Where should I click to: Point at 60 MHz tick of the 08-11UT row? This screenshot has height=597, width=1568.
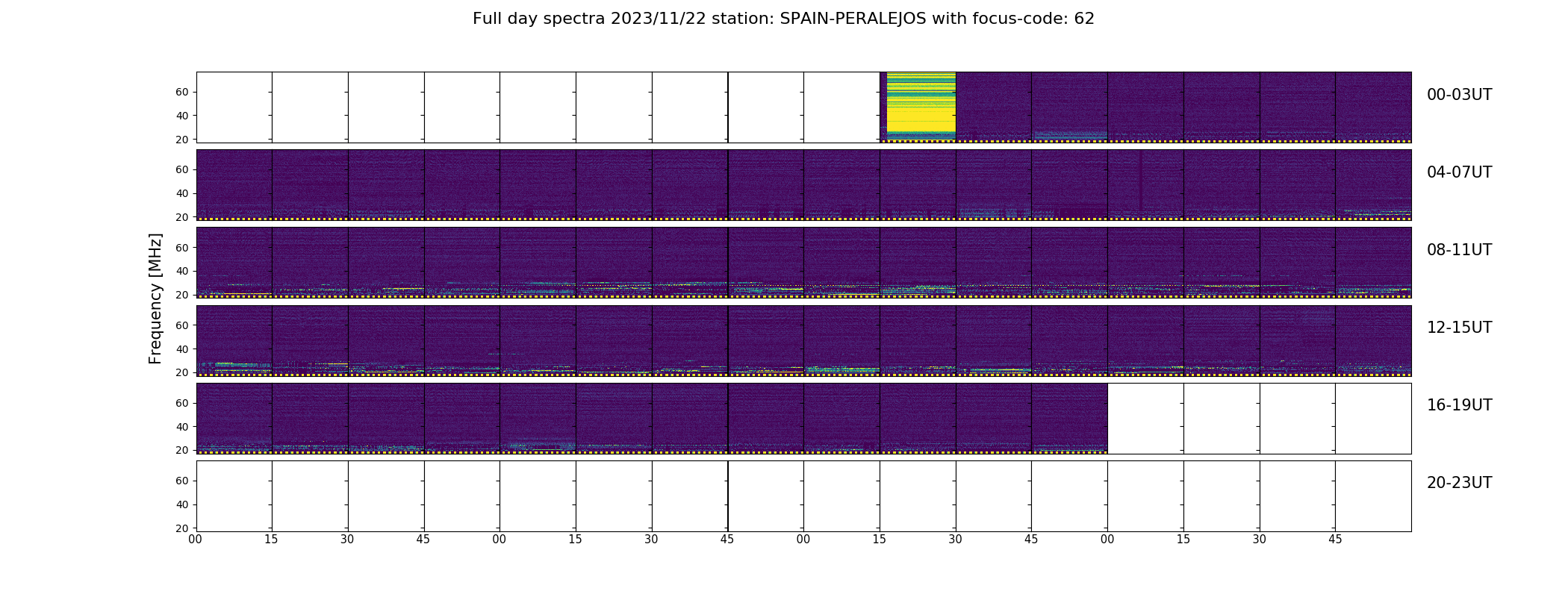pyautogui.click(x=182, y=247)
